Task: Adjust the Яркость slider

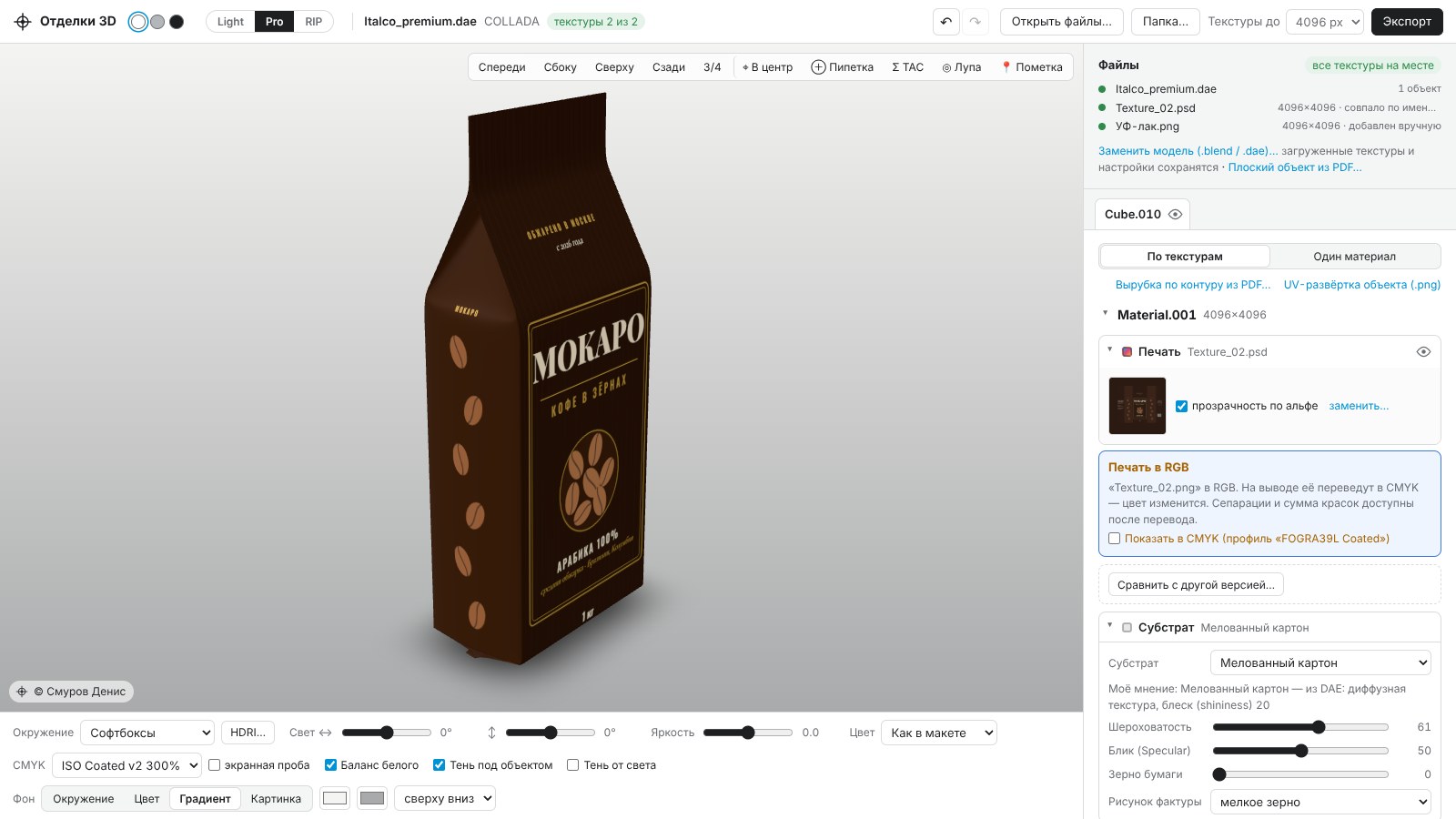Action: coord(748,733)
